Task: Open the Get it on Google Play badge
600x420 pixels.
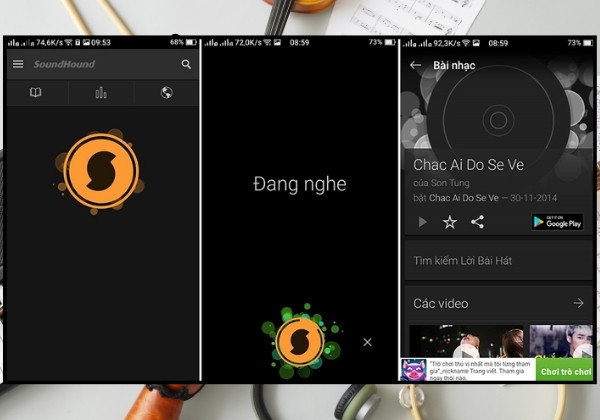Action: click(558, 222)
